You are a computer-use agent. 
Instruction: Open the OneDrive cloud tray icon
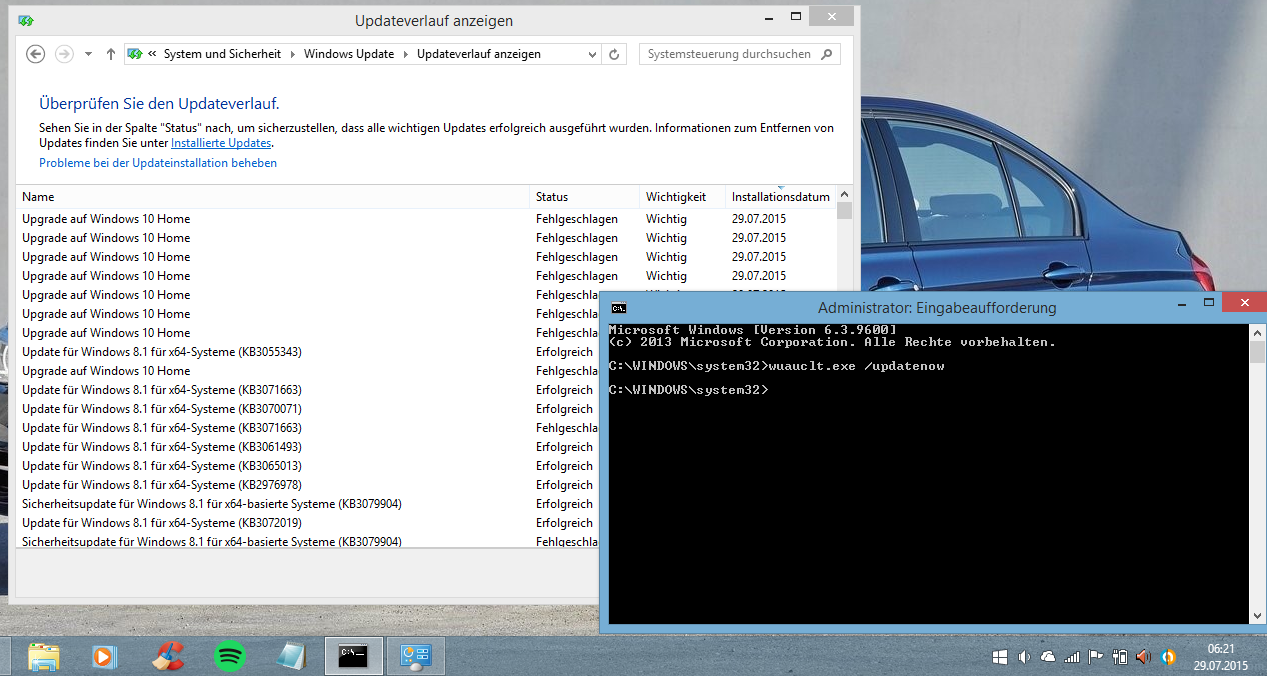pyautogui.click(x=1048, y=657)
